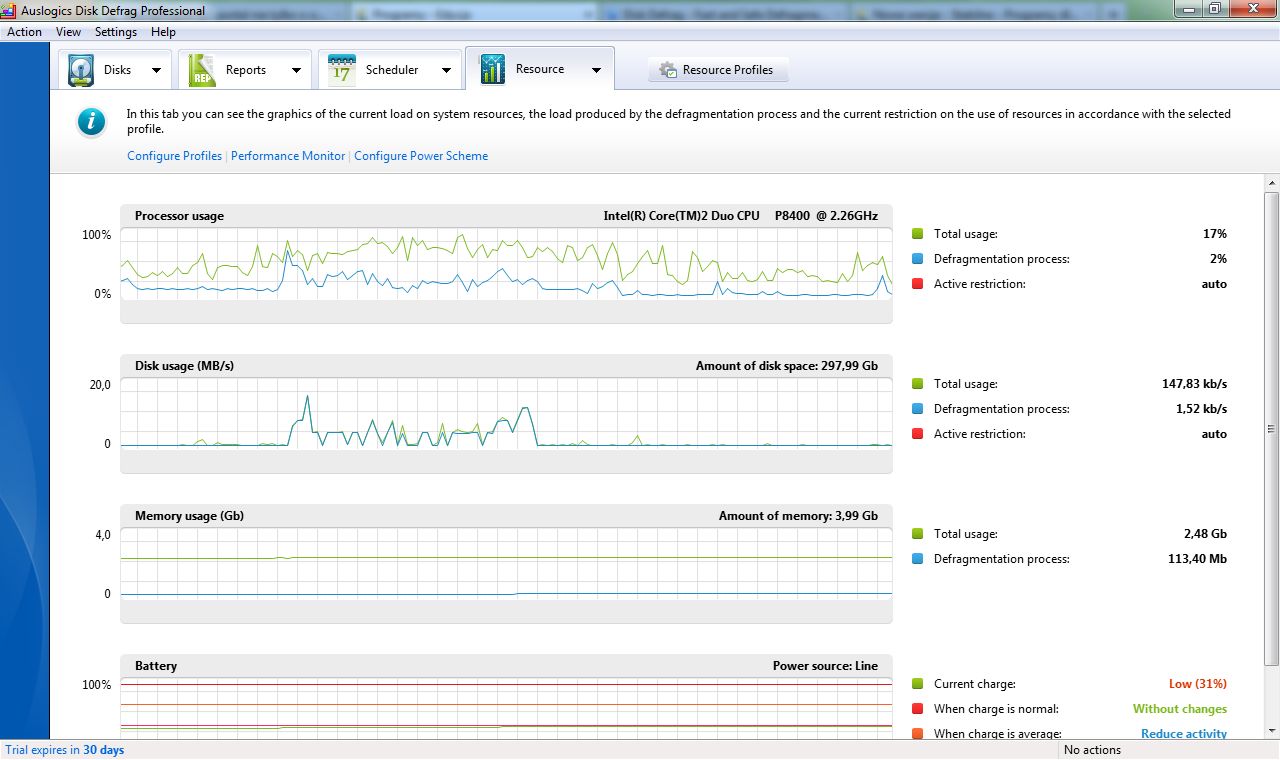Click the Resource tab chart icon
This screenshot has width=1280, height=760.
tap(493, 69)
